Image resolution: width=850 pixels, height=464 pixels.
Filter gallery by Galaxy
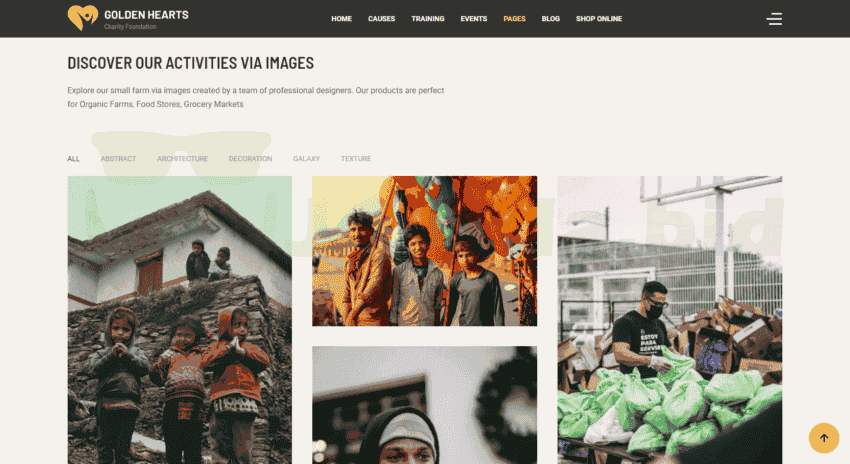pyautogui.click(x=306, y=159)
